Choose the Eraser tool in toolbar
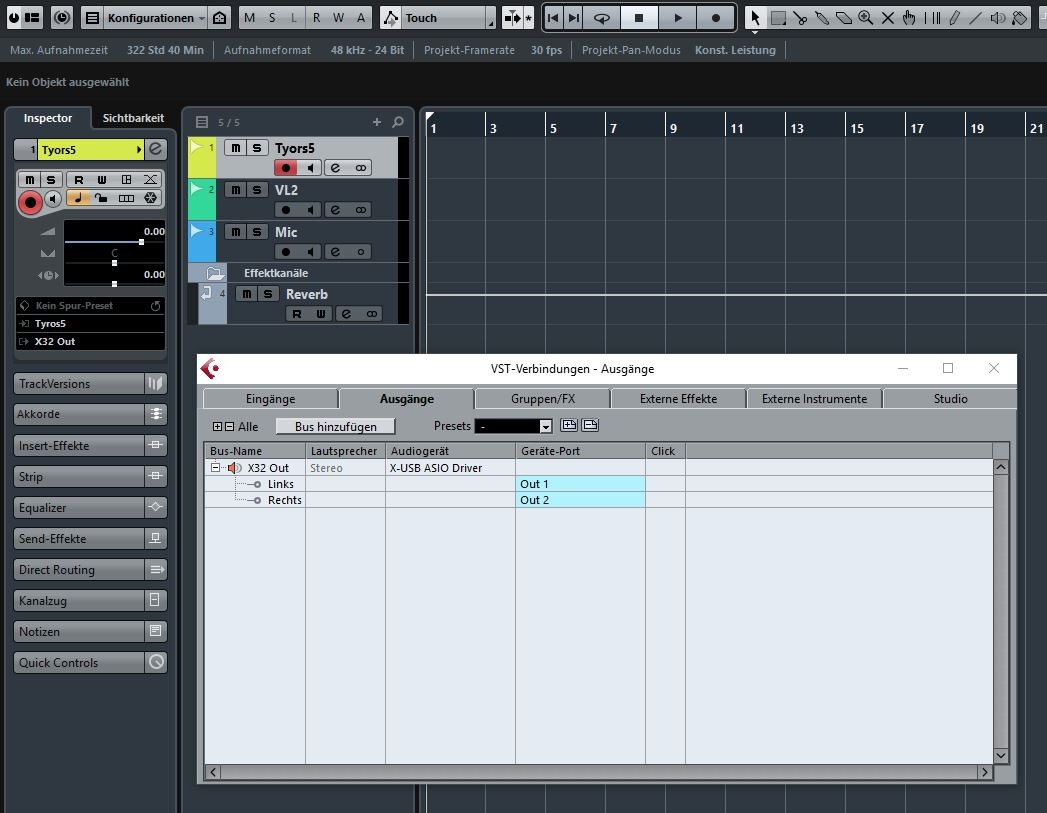This screenshot has height=813, width=1047. [843, 18]
